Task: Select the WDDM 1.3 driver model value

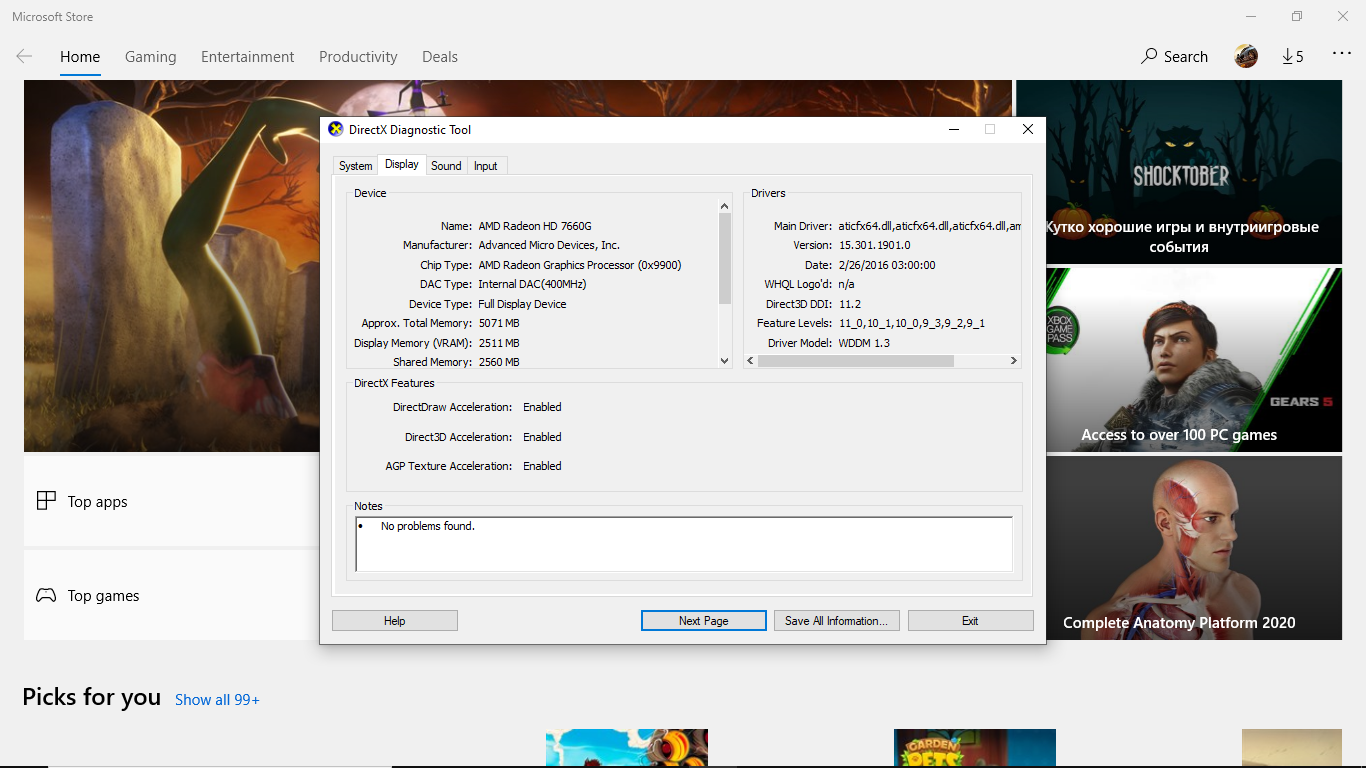Action: coord(864,343)
